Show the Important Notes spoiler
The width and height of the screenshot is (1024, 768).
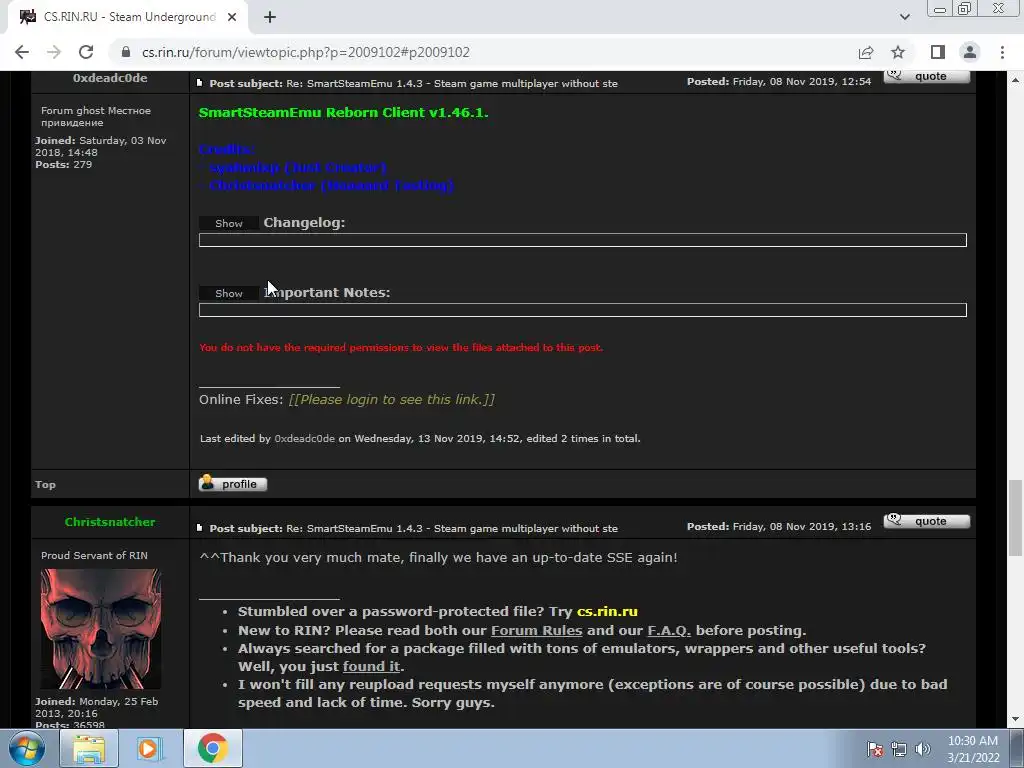pyautogui.click(x=229, y=293)
